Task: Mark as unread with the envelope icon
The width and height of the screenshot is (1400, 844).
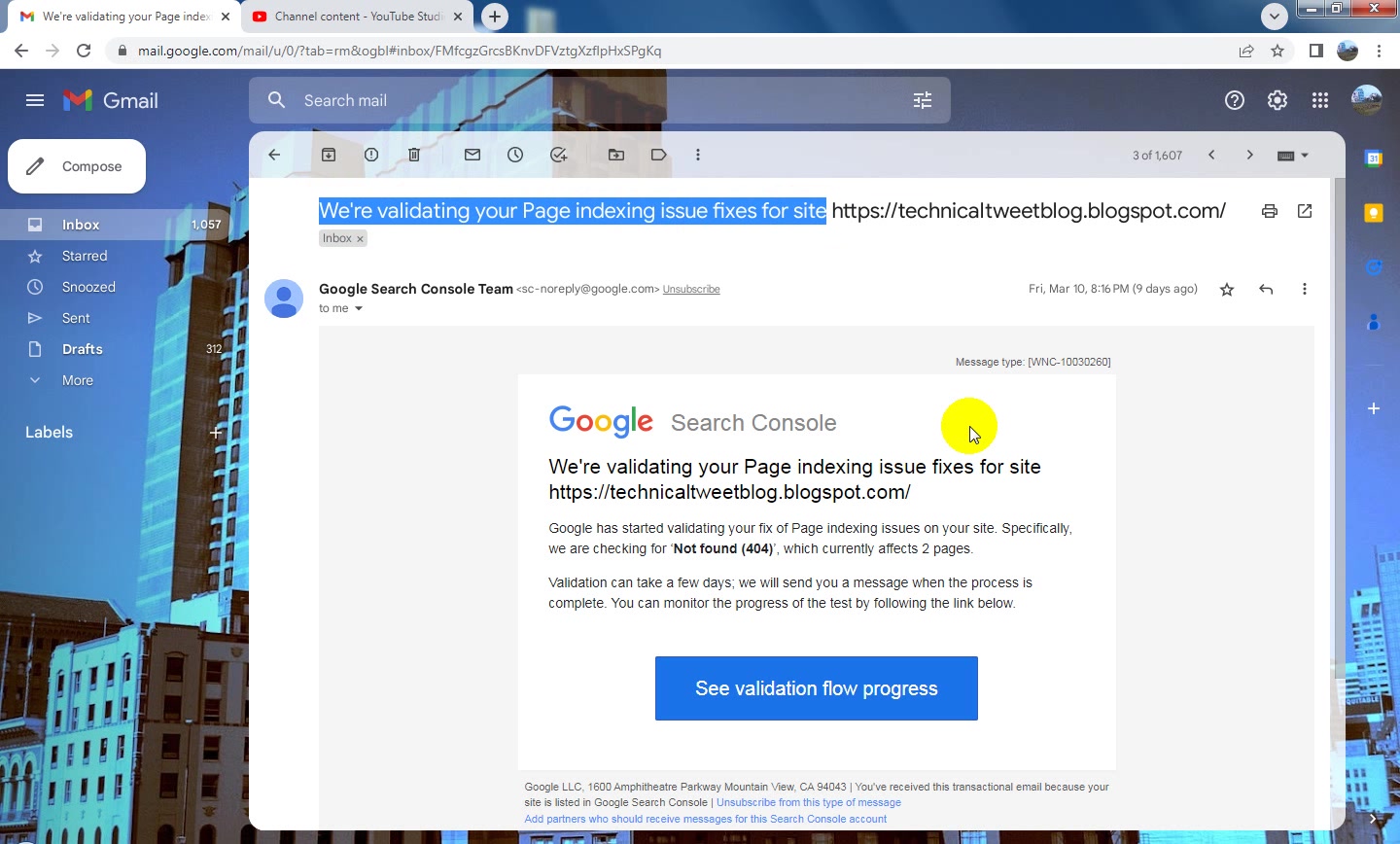Action: click(472, 155)
